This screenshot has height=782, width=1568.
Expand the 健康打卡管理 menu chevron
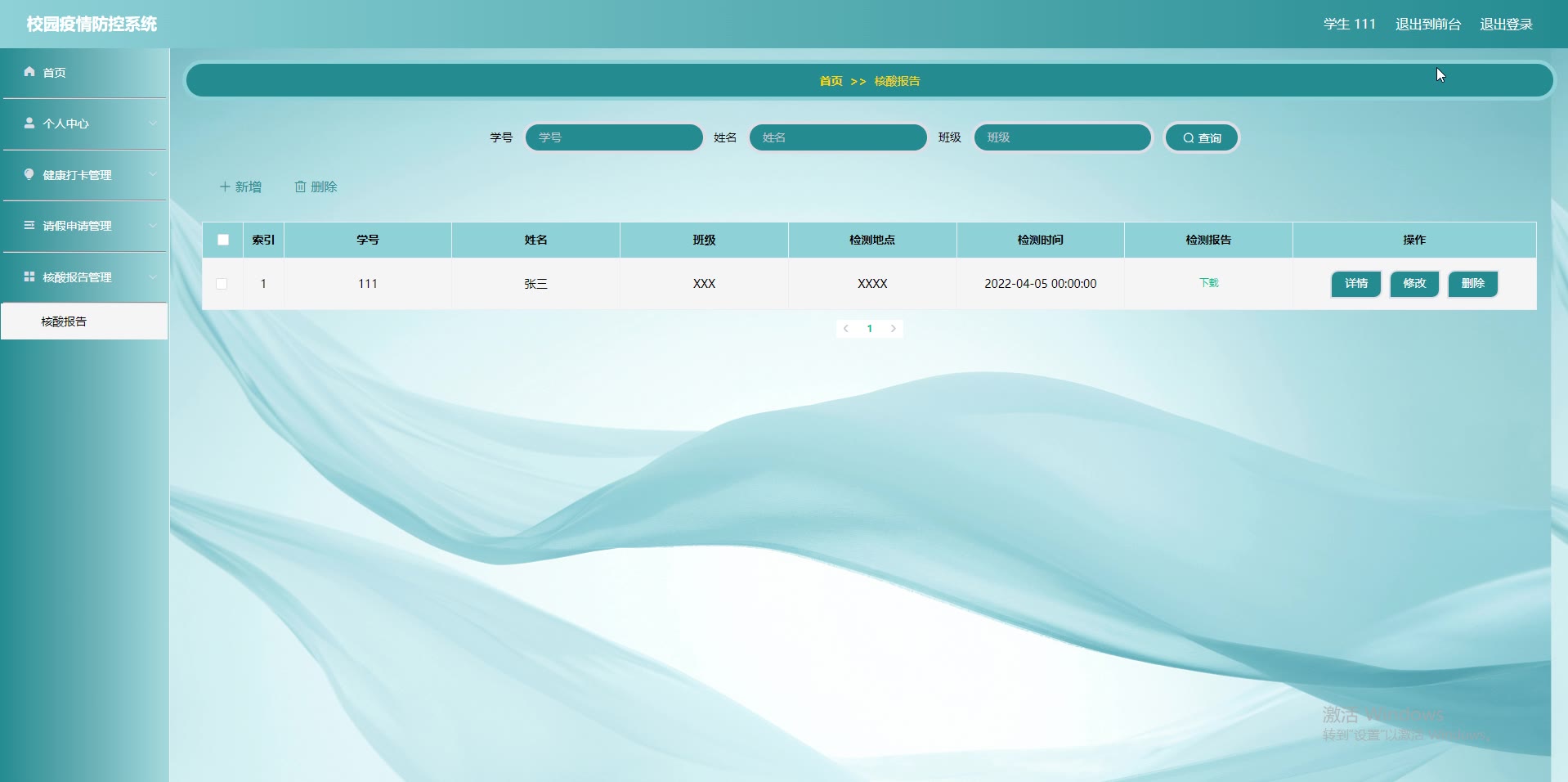click(153, 174)
